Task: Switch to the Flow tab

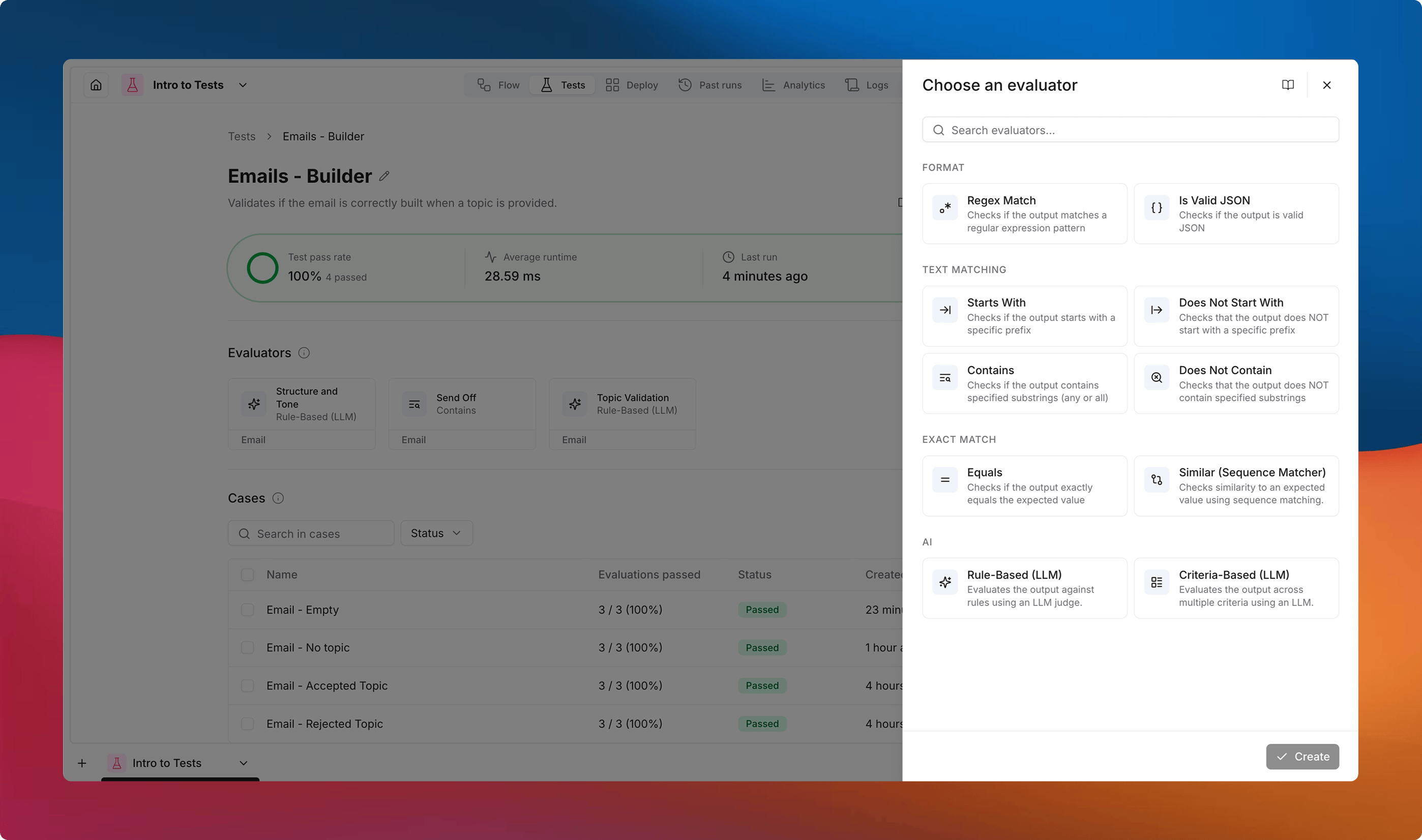Action: pyautogui.click(x=498, y=85)
